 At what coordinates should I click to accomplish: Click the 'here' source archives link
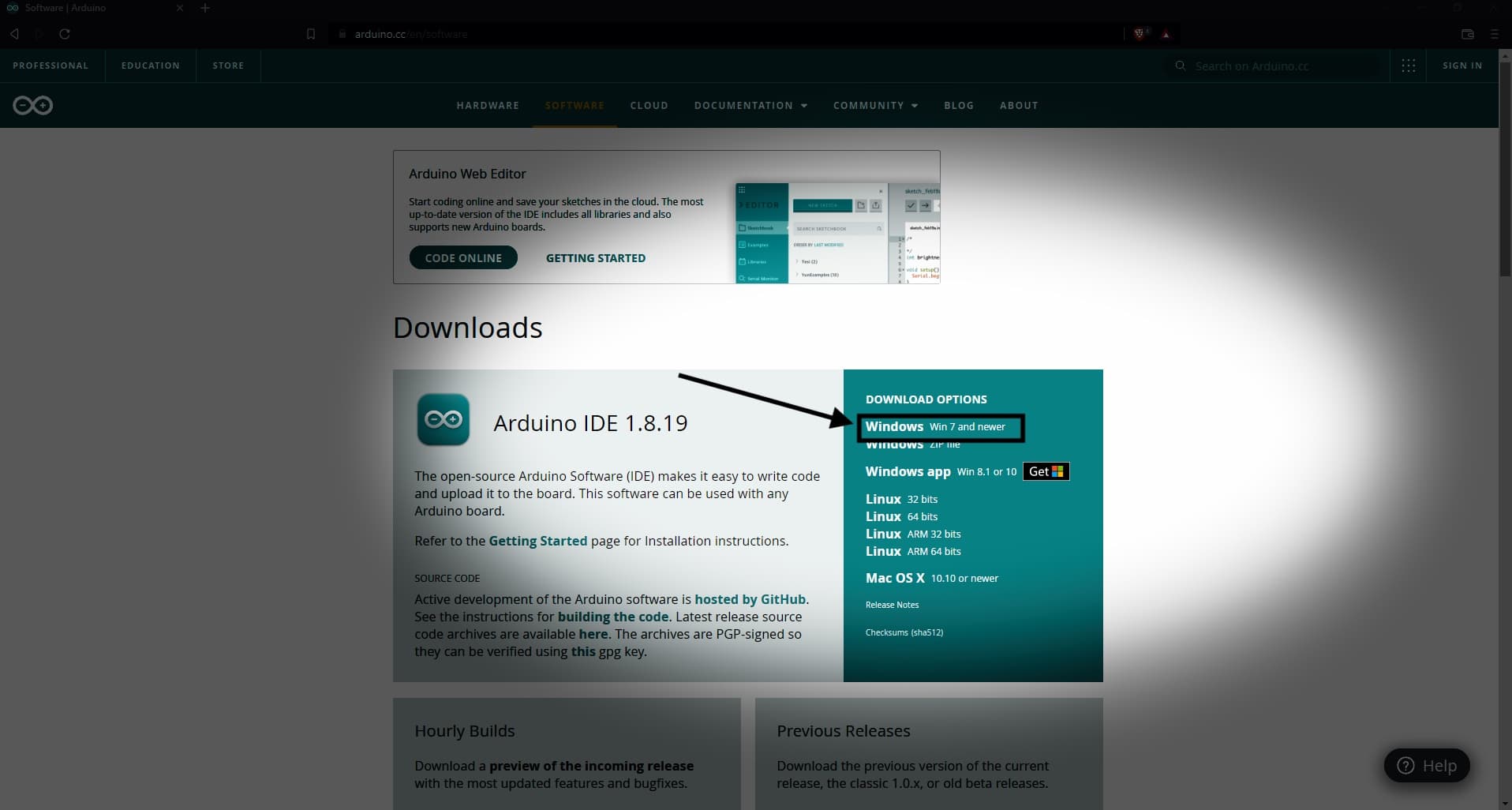coord(593,634)
